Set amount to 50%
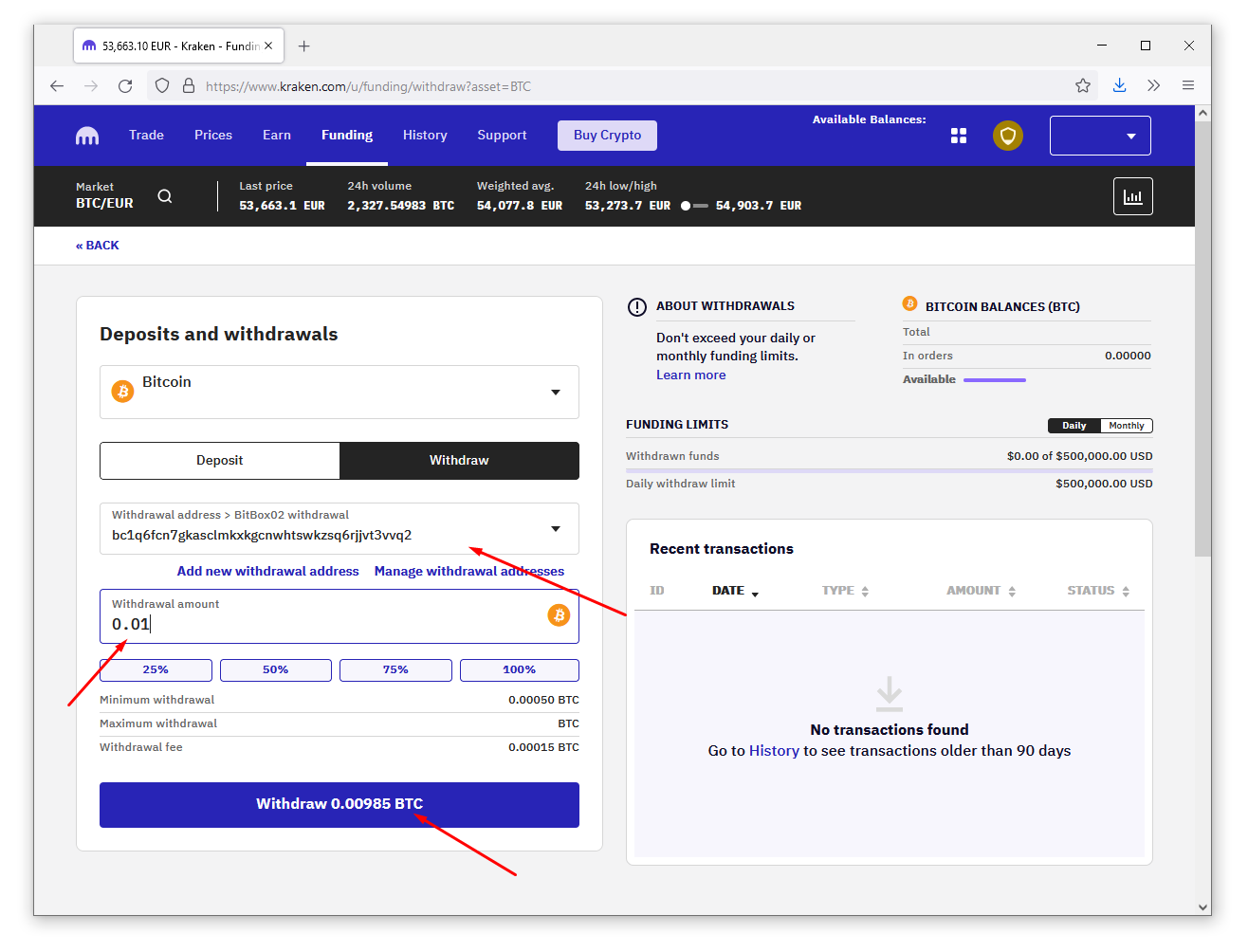Screen dimensions: 1248x952 [276, 670]
